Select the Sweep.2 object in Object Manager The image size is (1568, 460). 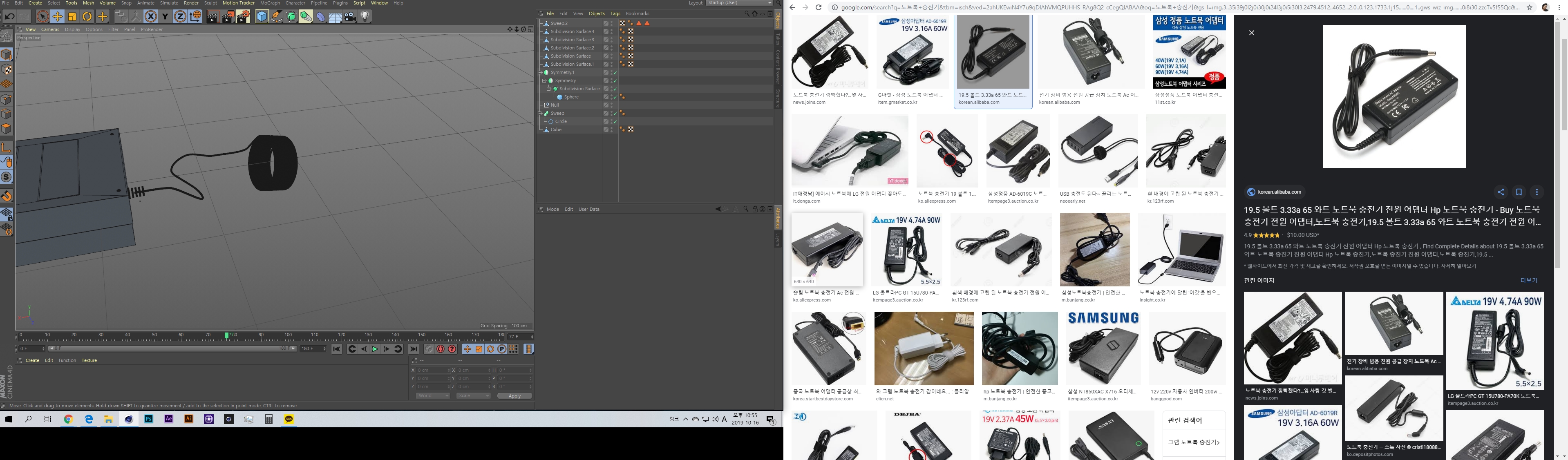pyautogui.click(x=559, y=23)
